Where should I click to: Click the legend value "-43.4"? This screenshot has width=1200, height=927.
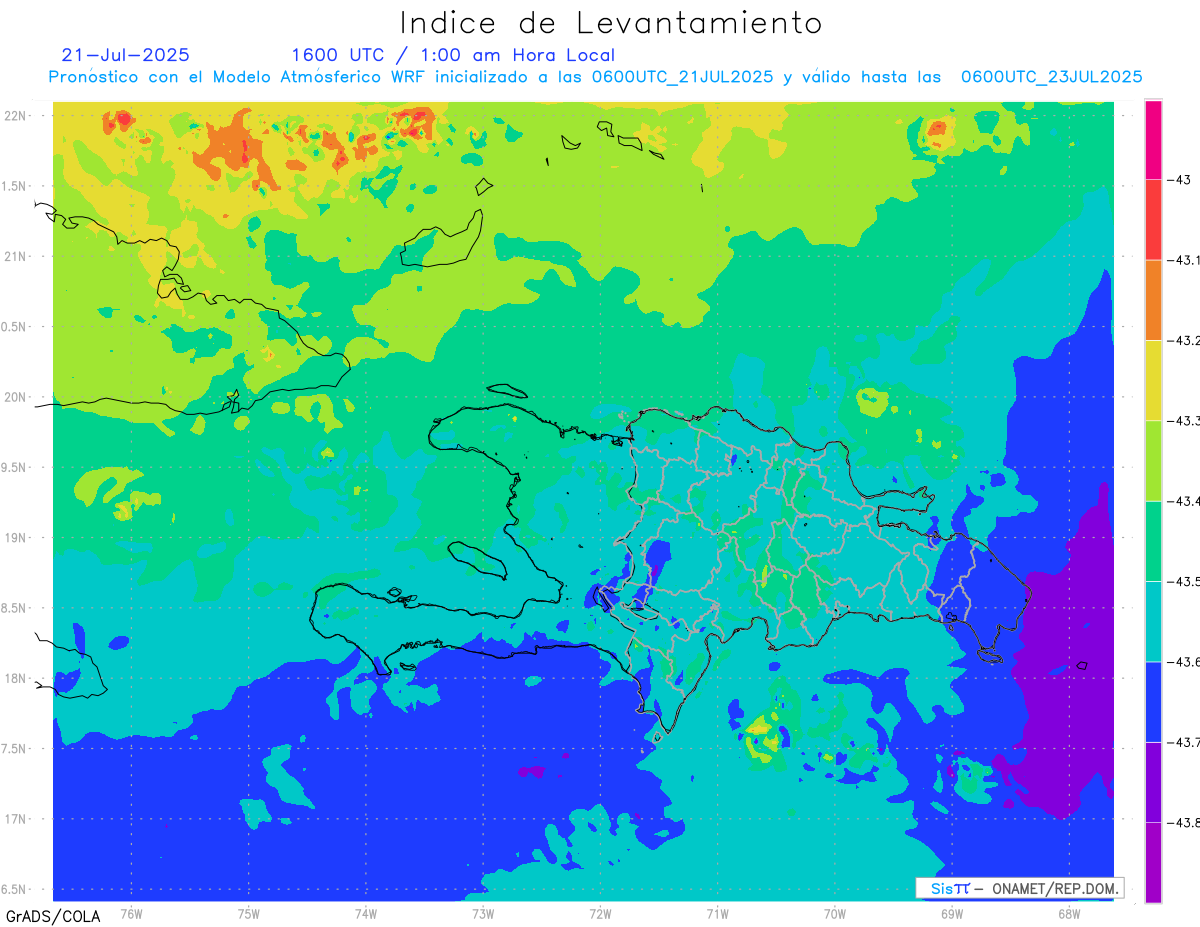pos(1186,501)
